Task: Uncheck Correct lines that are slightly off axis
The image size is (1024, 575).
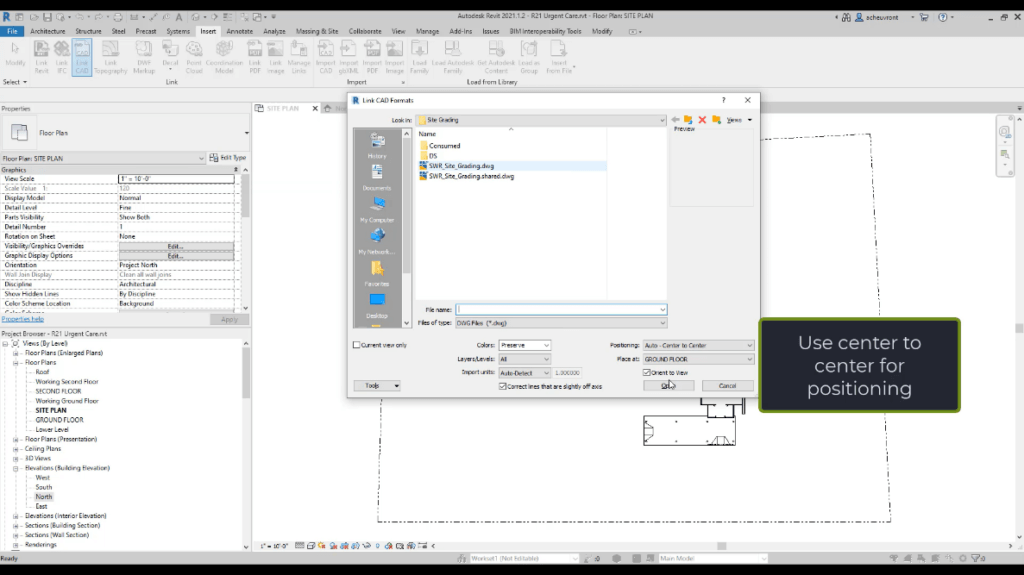Action: pos(502,386)
